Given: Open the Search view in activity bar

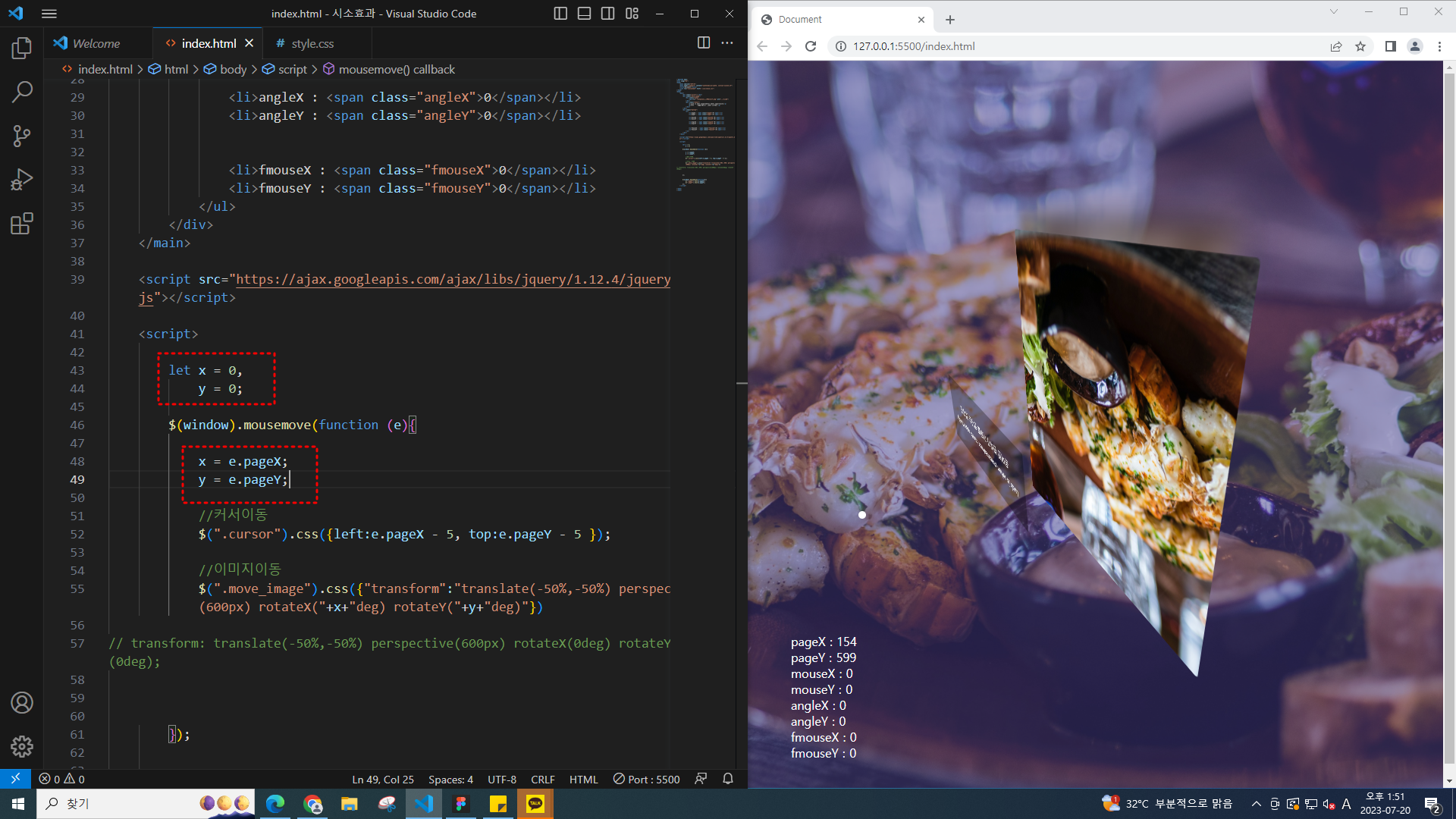Looking at the screenshot, I should tap(21, 93).
